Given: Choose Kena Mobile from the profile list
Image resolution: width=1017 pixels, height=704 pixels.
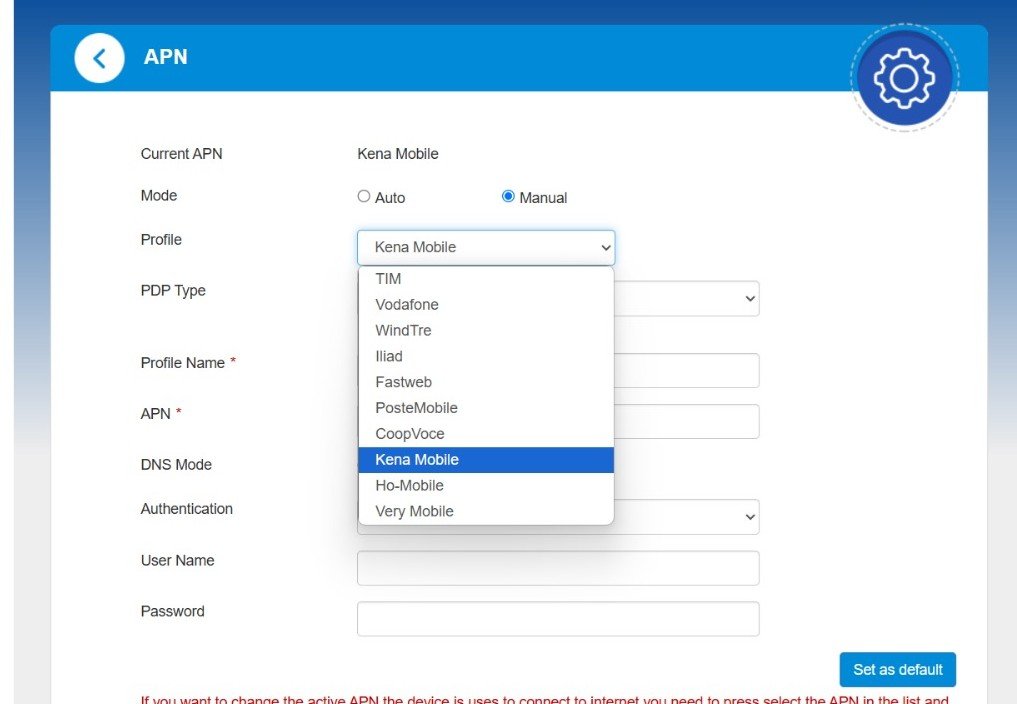Looking at the screenshot, I should coord(486,460).
